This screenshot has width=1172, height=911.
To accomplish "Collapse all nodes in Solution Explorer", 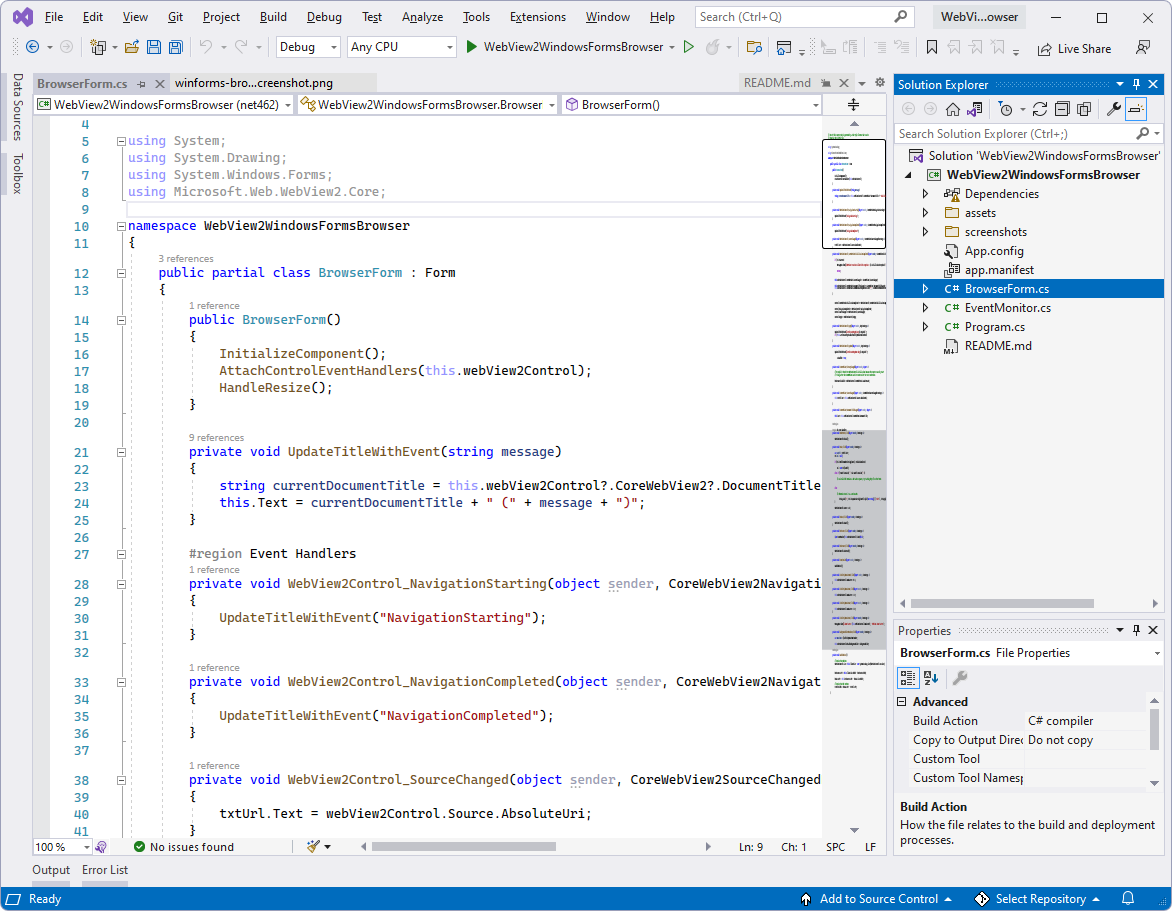I will 1061,108.
